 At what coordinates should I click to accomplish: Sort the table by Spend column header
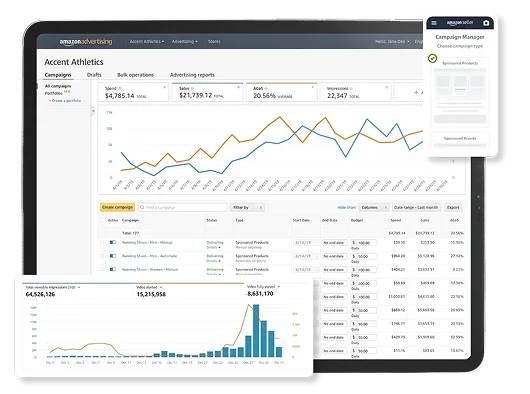pyautogui.click(x=395, y=220)
